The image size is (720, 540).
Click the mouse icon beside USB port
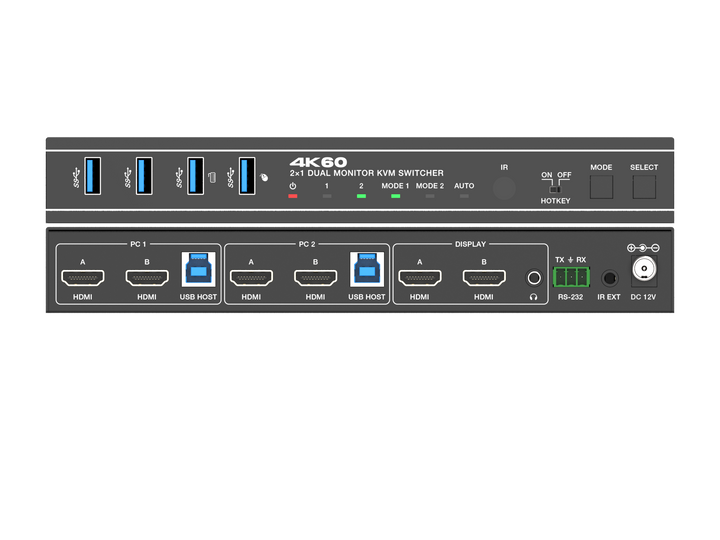coord(264,177)
